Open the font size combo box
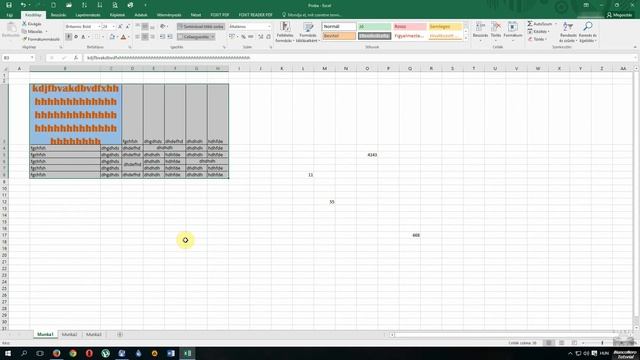The image size is (640, 360). click(108, 27)
